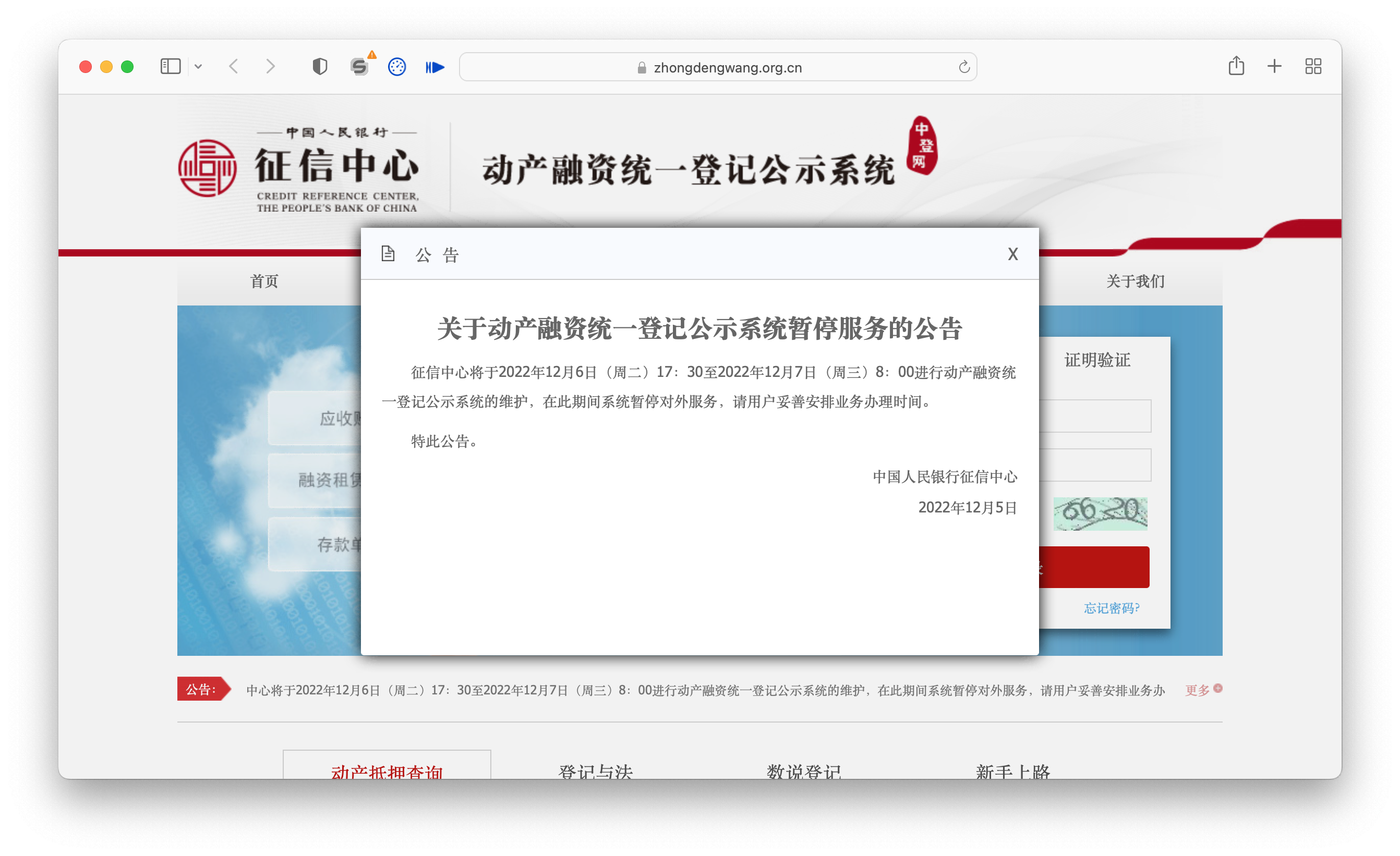This screenshot has height=856, width=1400.
Task: Go back with the browser back arrow
Action: click(234, 66)
